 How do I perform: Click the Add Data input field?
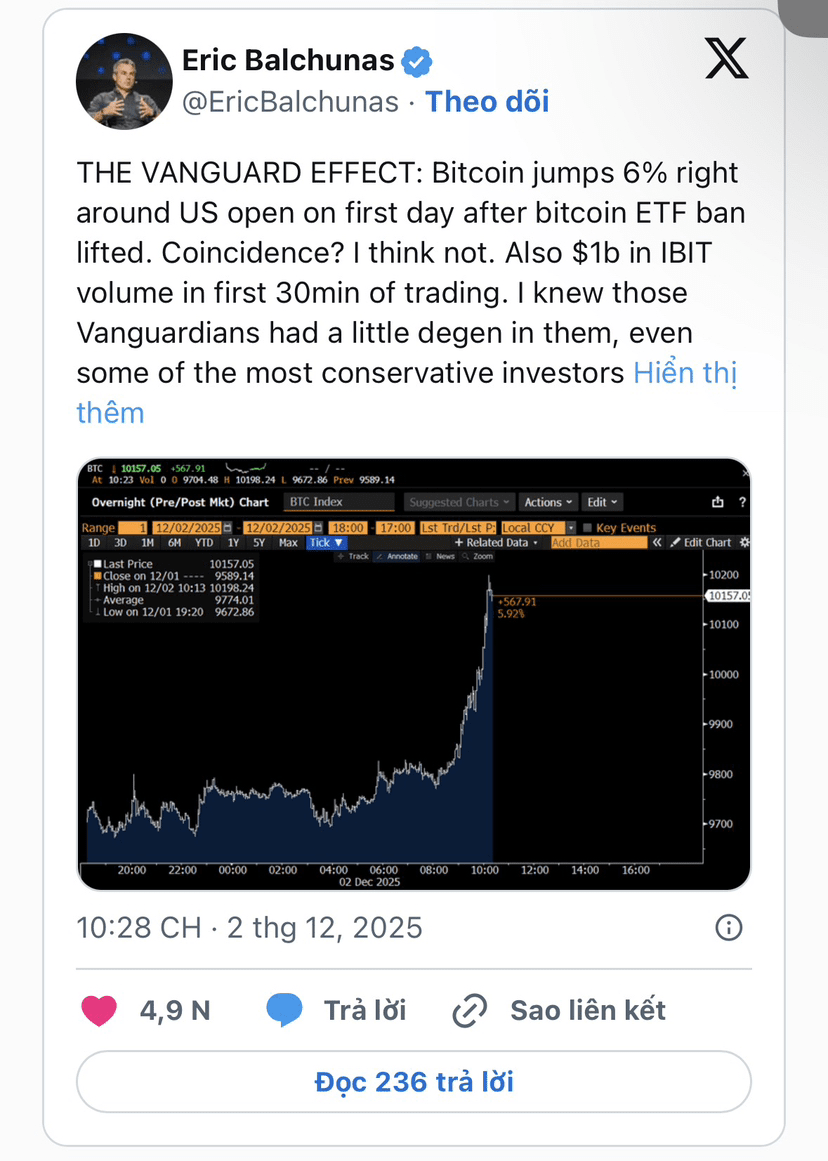pyautogui.click(x=597, y=542)
